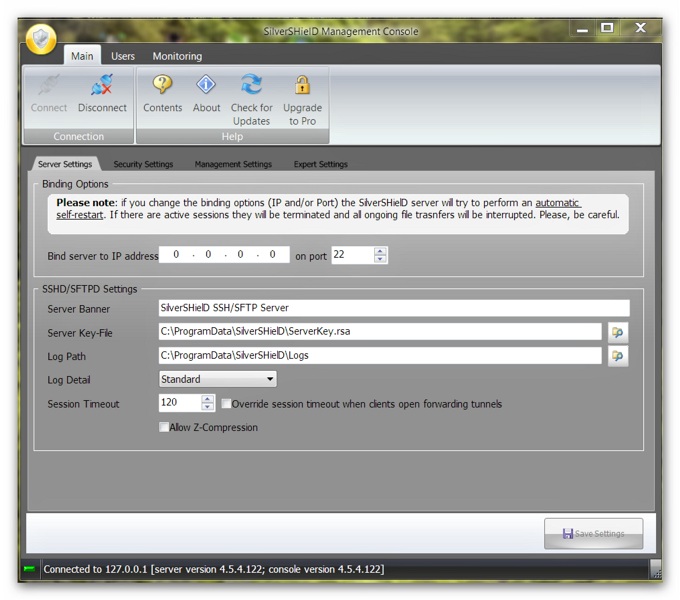Click the Server Key-File path field

[x=380, y=332]
